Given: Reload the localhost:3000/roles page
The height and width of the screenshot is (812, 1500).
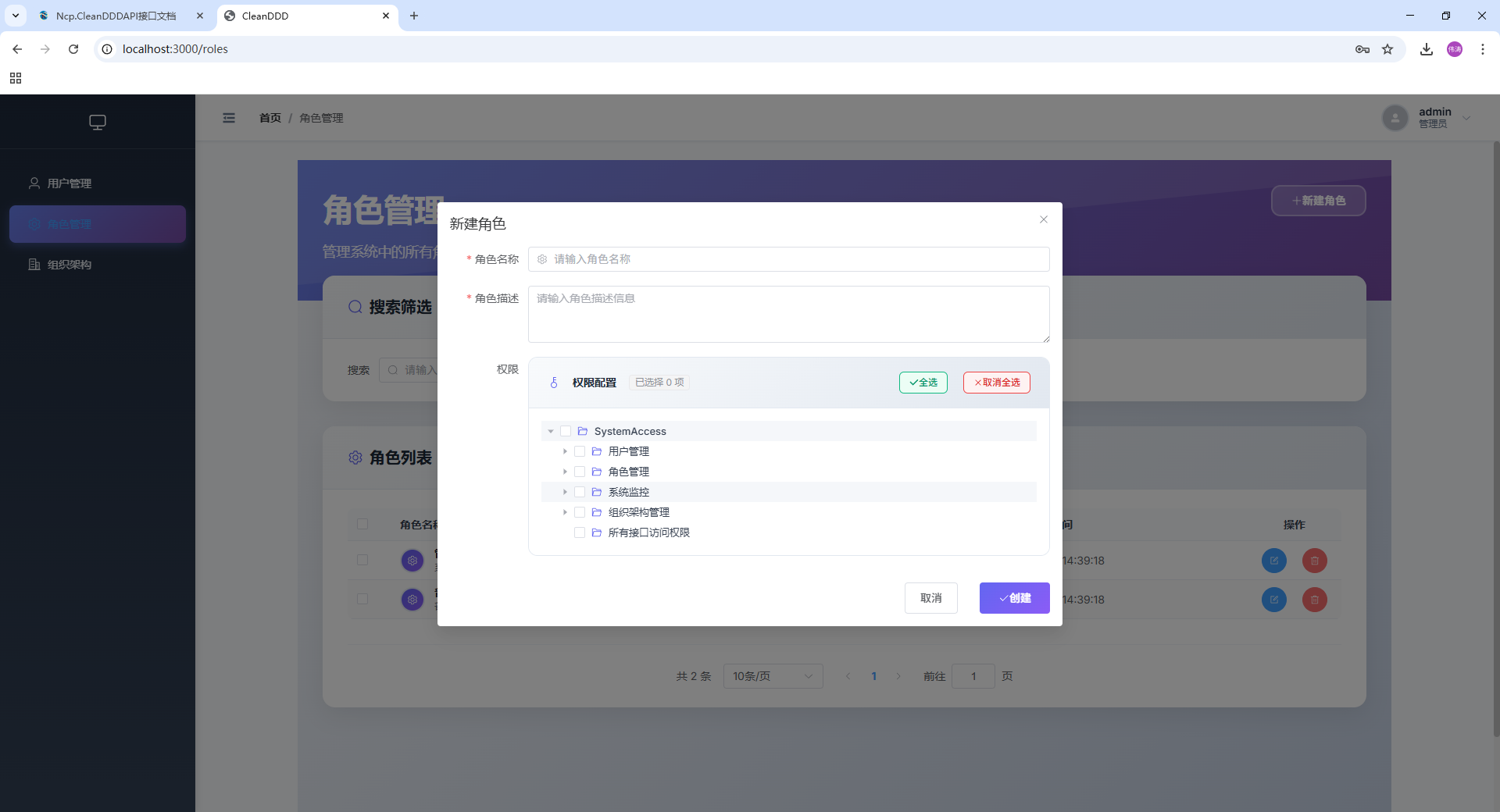Looking at the screenshot, I should tap(73, 49).
